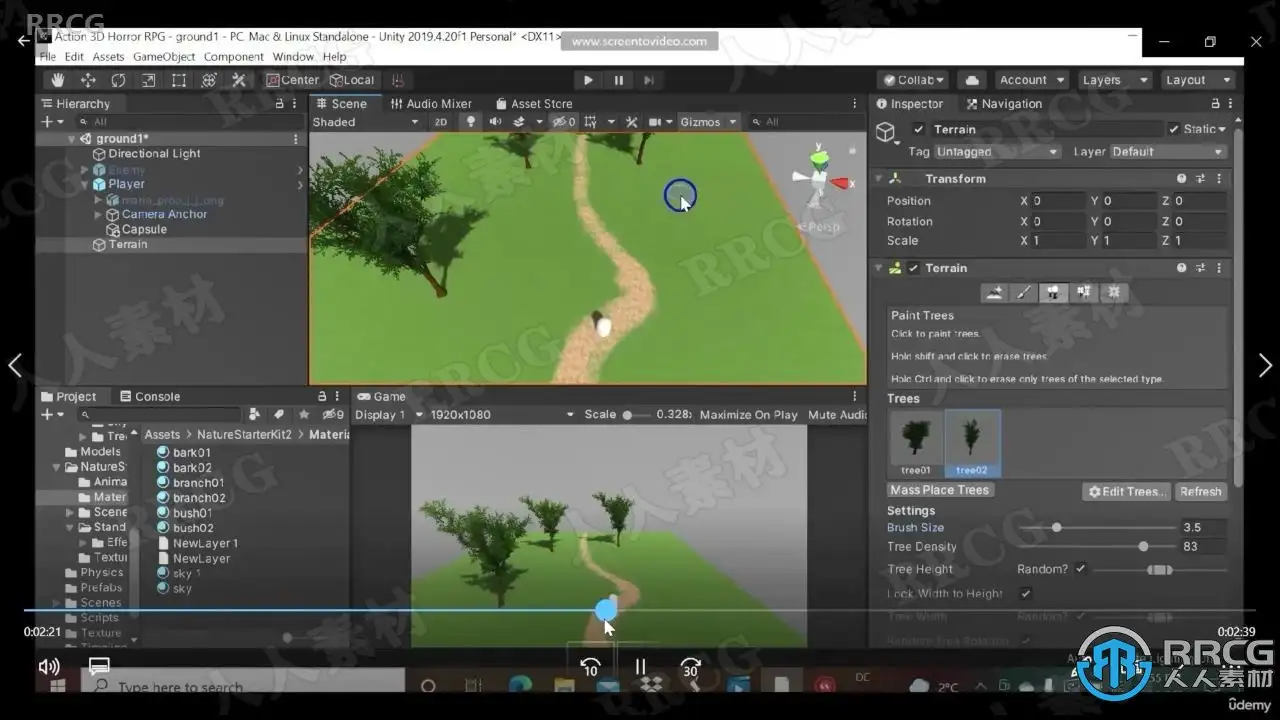Expand the Player object in Hierarchy
The width and height of the screenshot is (1280, 720).
[85, 184]
